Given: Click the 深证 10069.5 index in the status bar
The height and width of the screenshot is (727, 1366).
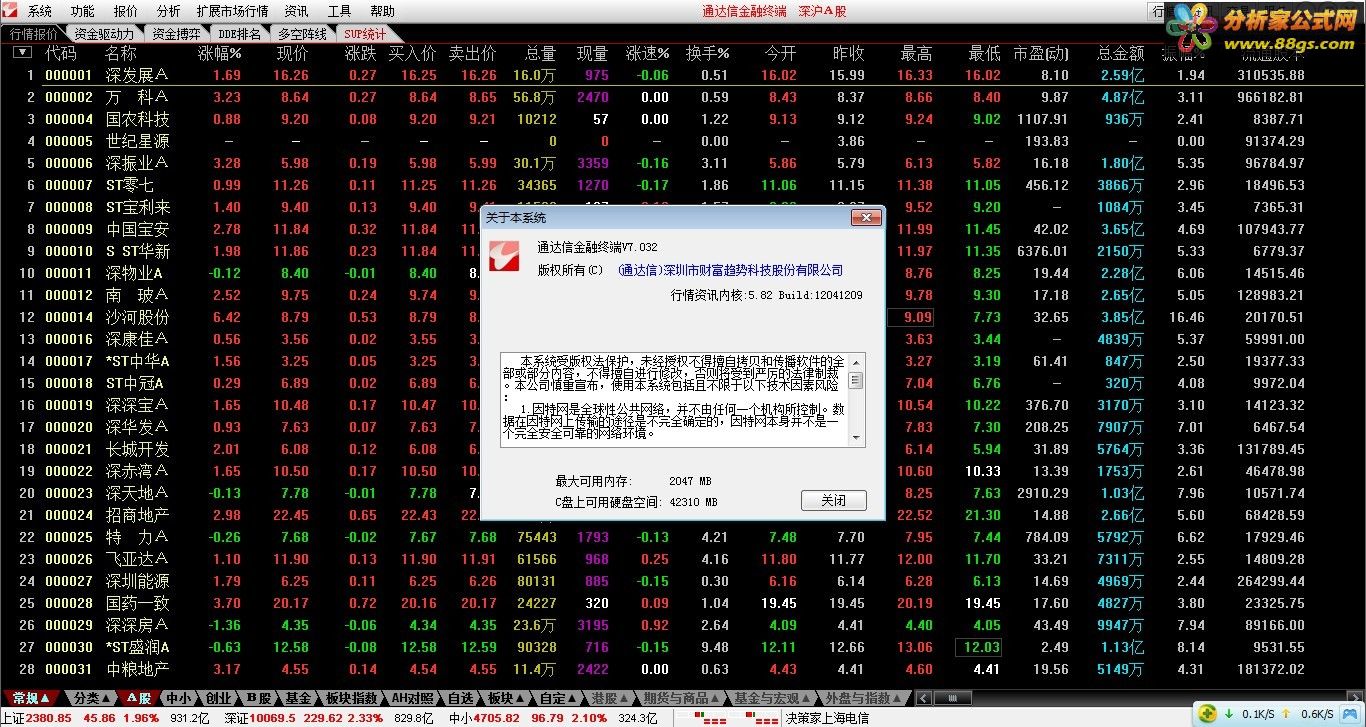Looking at the screenshot, I should tap(261, 718).
